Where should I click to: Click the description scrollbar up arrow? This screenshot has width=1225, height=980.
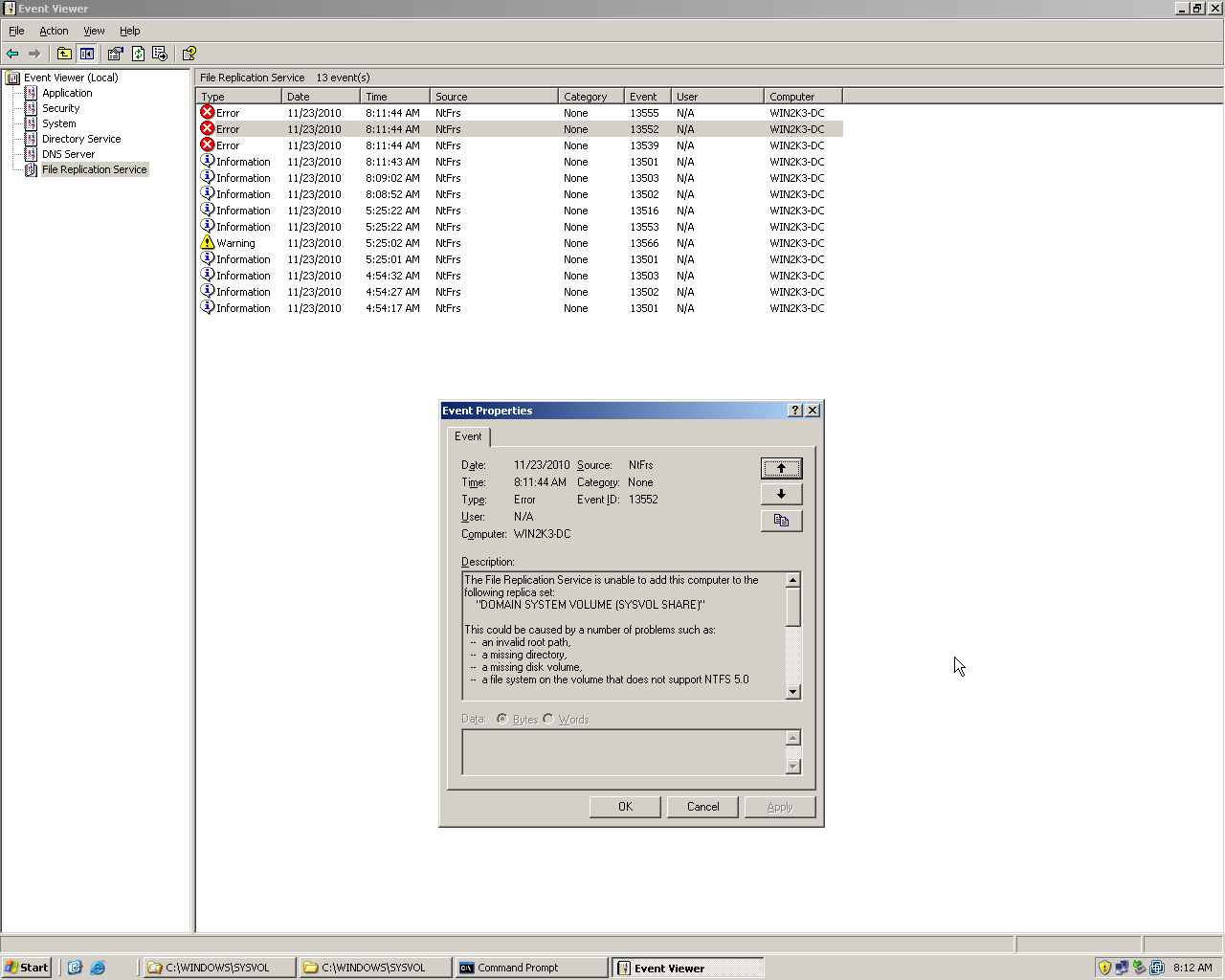[x=792, y=580]
